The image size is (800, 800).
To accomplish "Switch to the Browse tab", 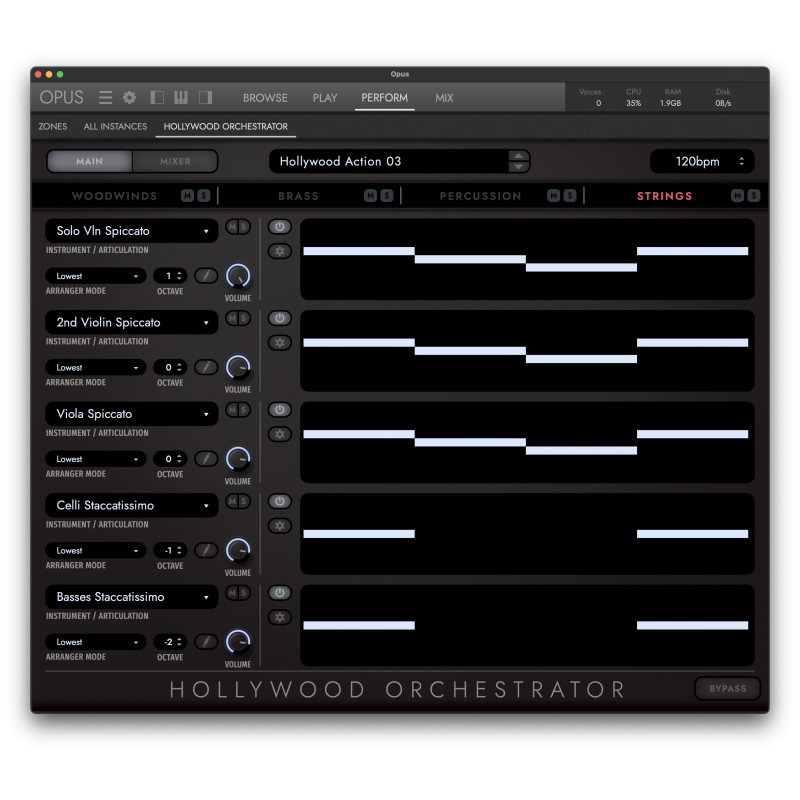I will point(265,98).
